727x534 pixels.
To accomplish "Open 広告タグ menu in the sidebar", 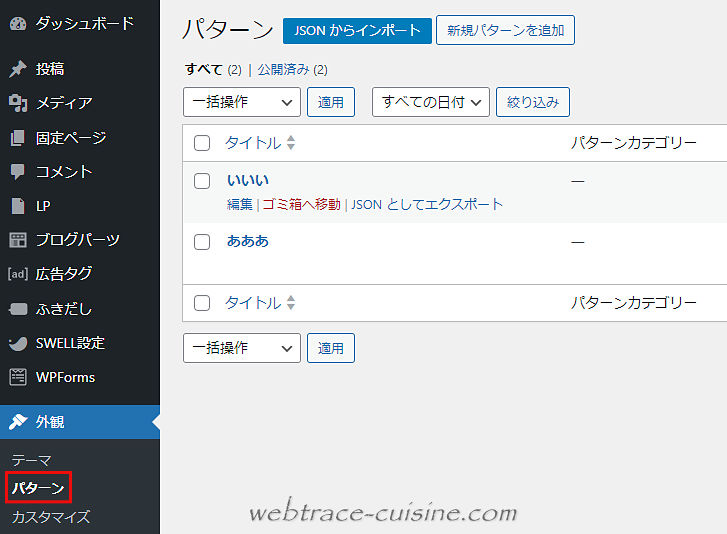I will (x=64, y=274).
